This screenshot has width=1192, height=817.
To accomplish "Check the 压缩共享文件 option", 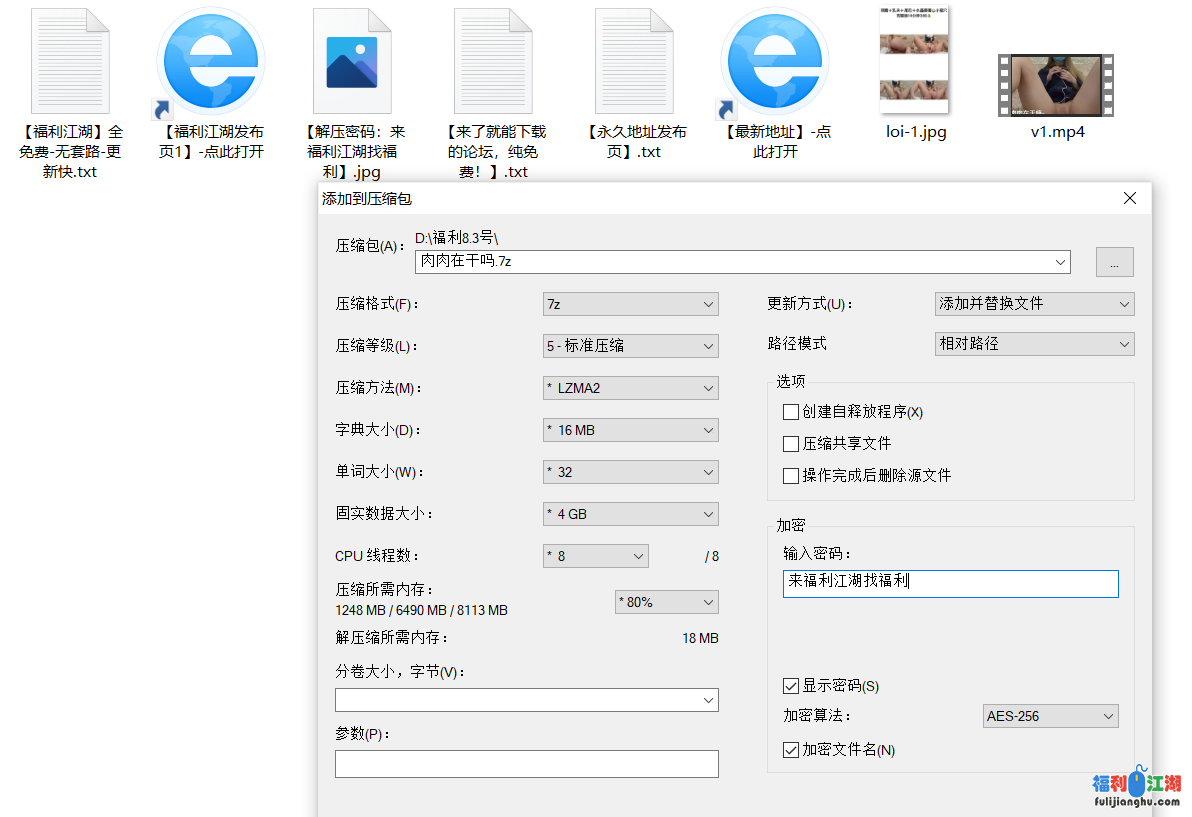I will click(791, 444).
